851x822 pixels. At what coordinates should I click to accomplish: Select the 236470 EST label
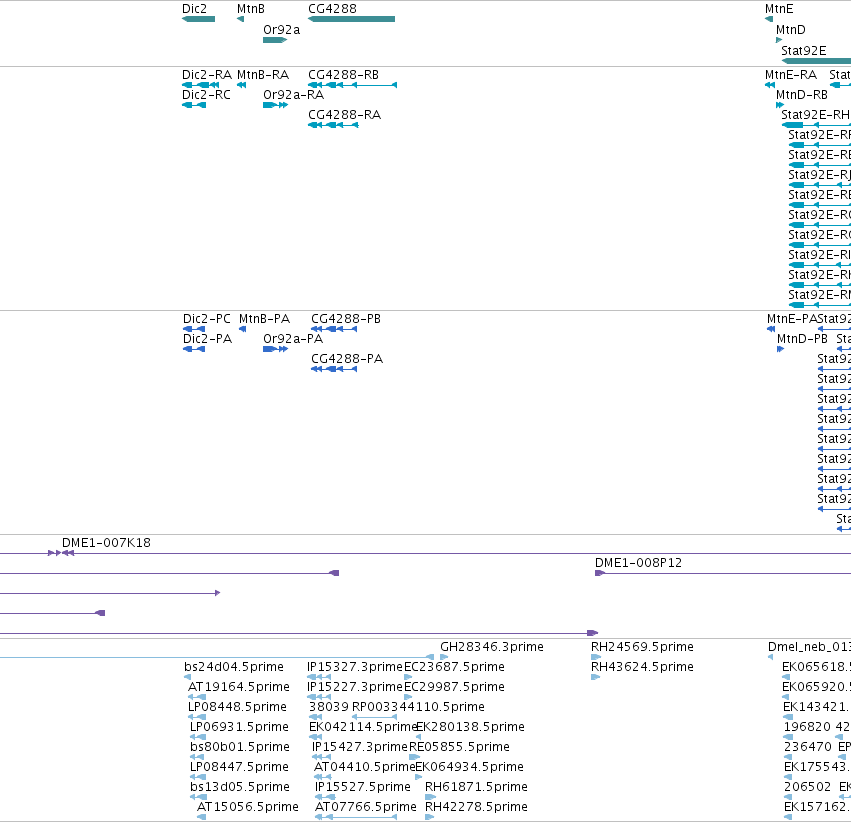[808, 747]
